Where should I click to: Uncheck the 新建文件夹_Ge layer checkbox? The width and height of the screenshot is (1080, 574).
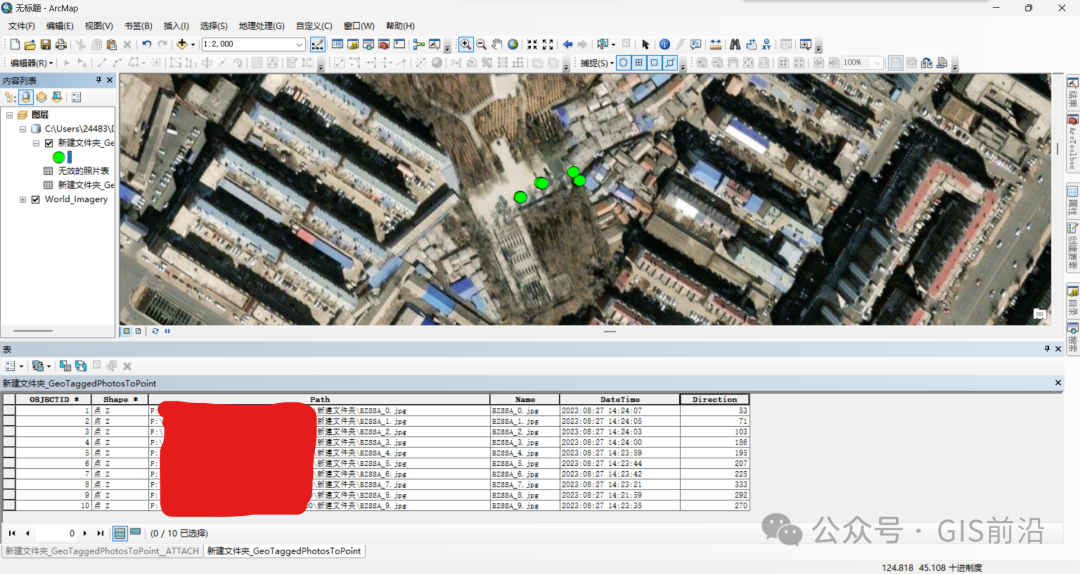pos(48,143)
